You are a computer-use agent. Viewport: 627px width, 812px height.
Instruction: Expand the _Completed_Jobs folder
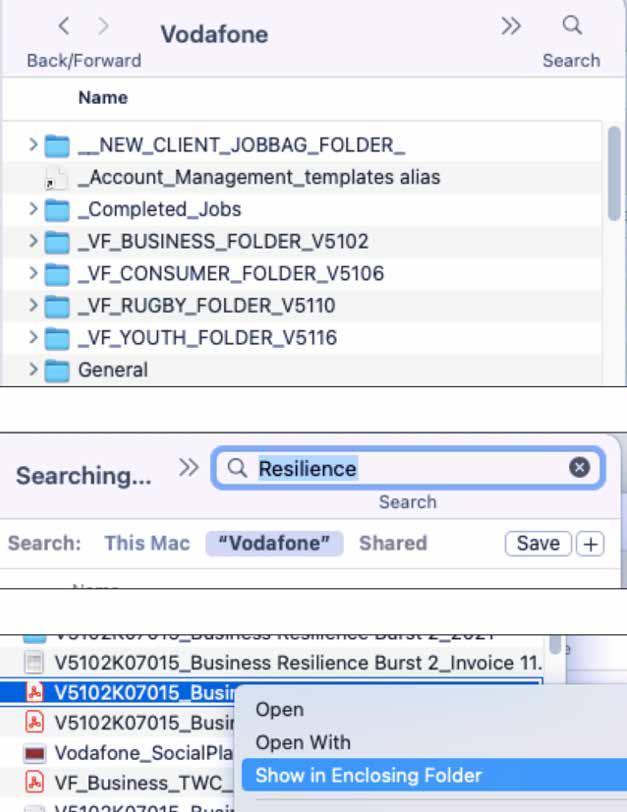pos(33,209)
